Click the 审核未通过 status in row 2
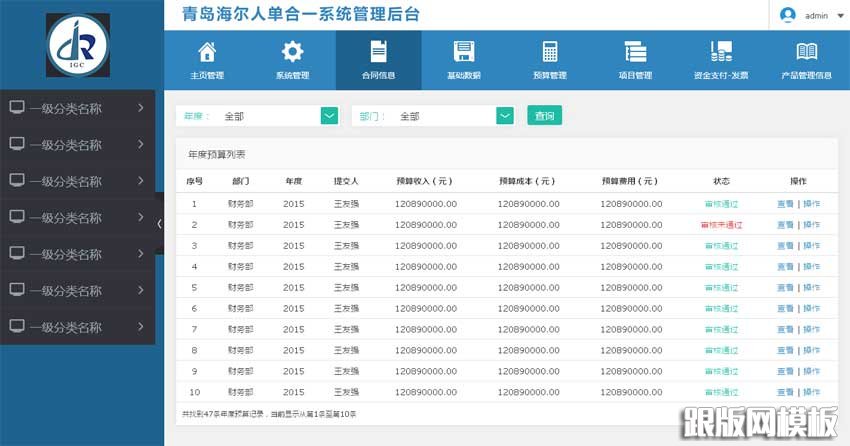Image resolution: width=850 pixels, height=446 pixels. point(721,225)
